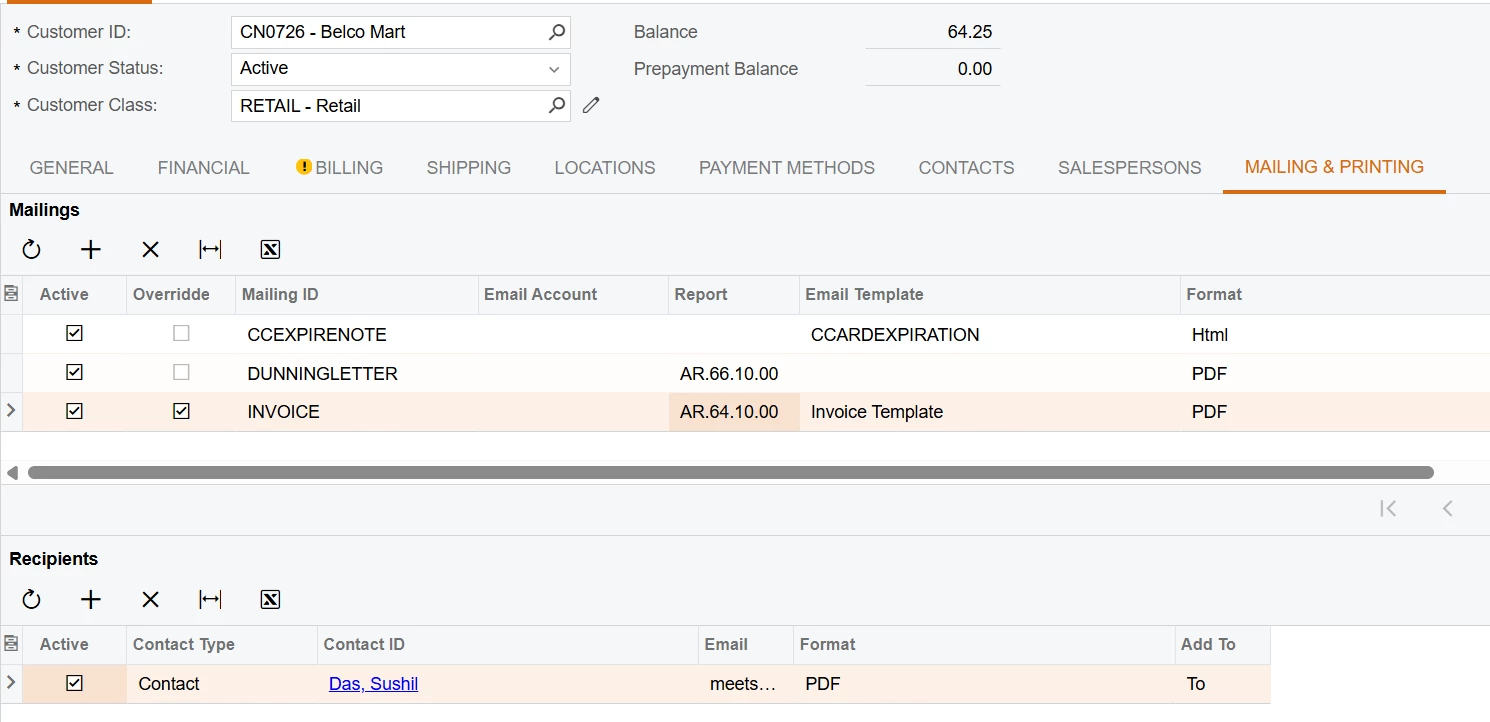Click the Mailings horizontal scrollbar

730,472
